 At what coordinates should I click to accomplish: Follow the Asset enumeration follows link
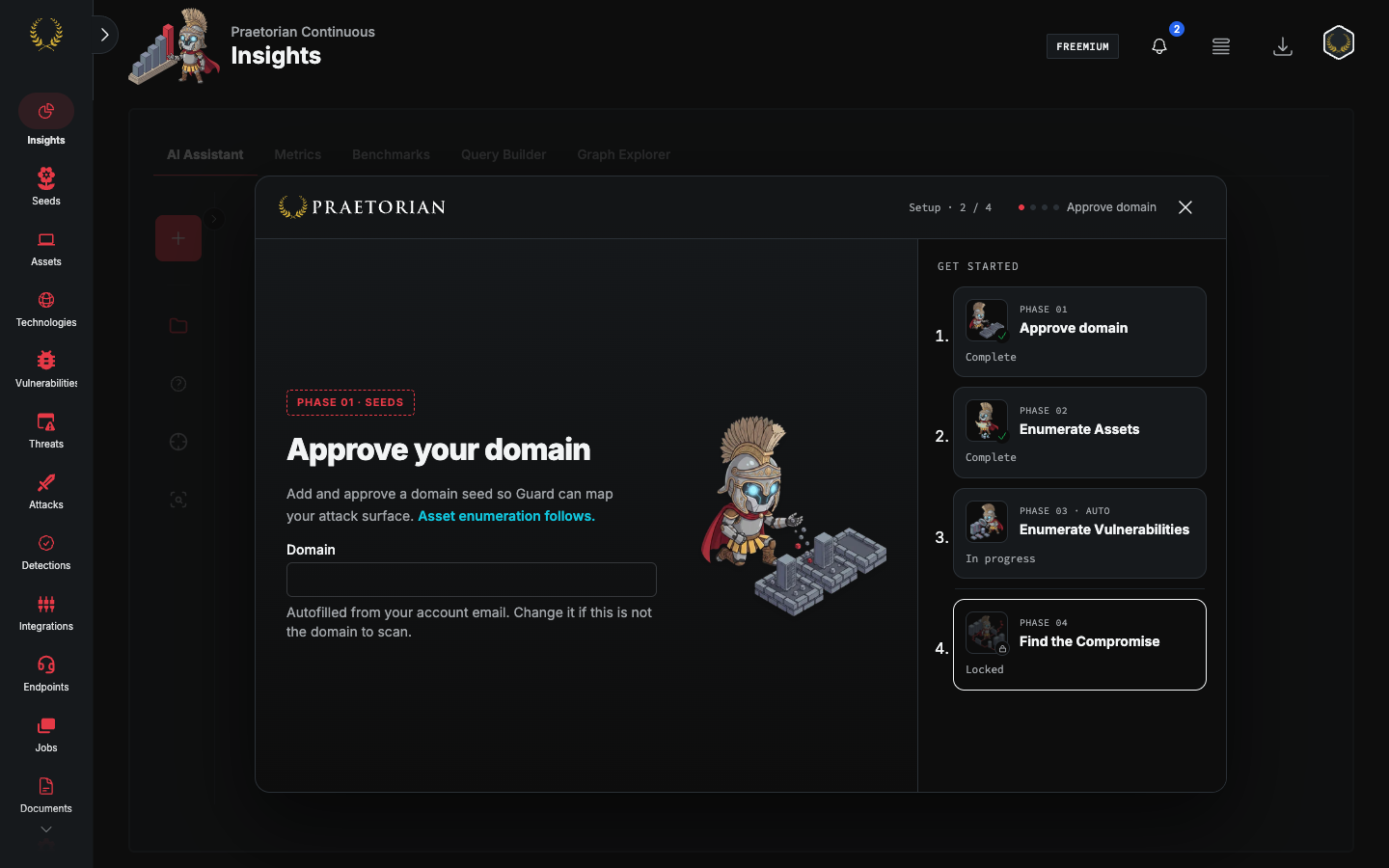pyautogui.click(x=506, y=516)
